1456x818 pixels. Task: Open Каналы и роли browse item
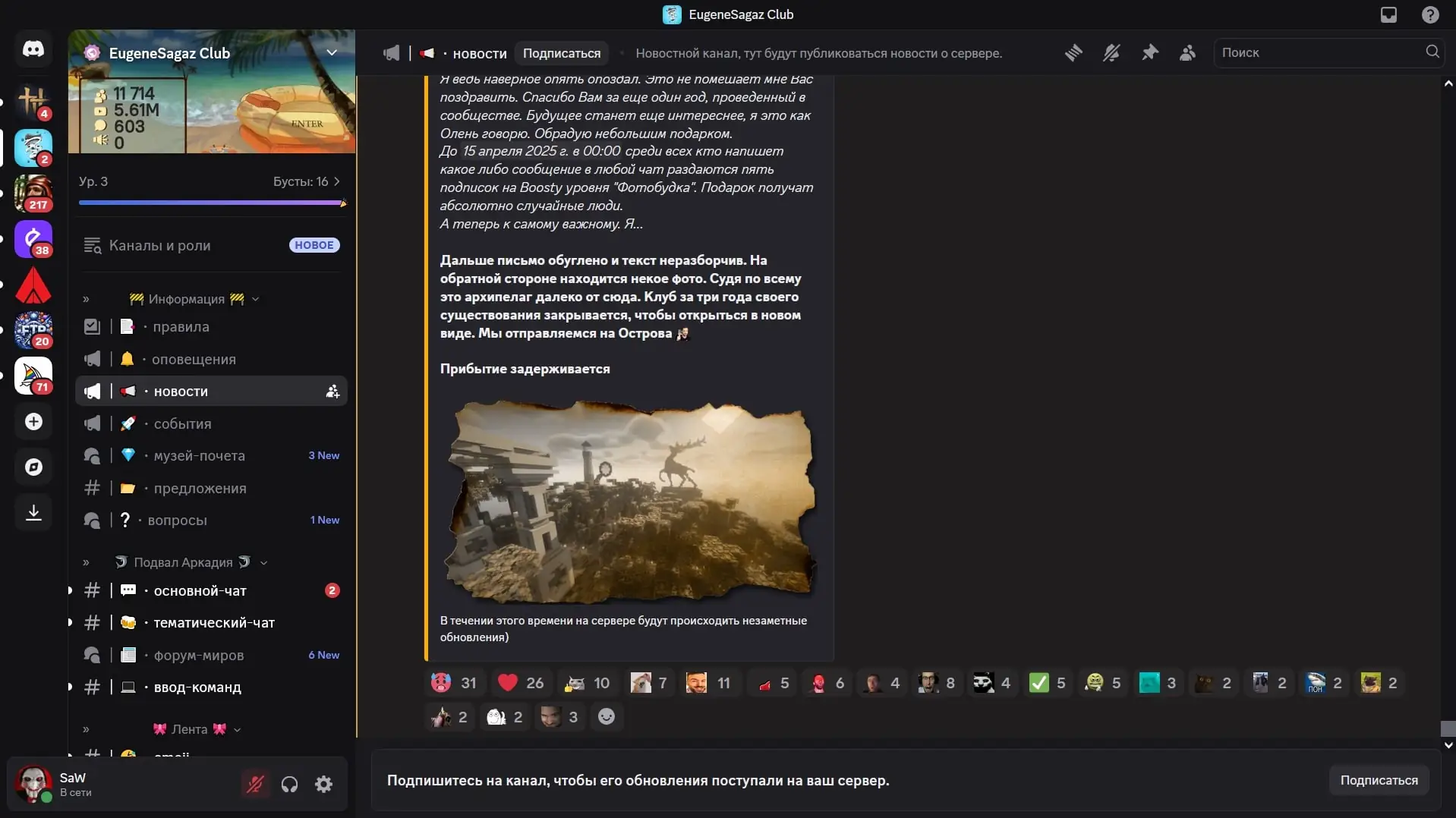(159, 245)
